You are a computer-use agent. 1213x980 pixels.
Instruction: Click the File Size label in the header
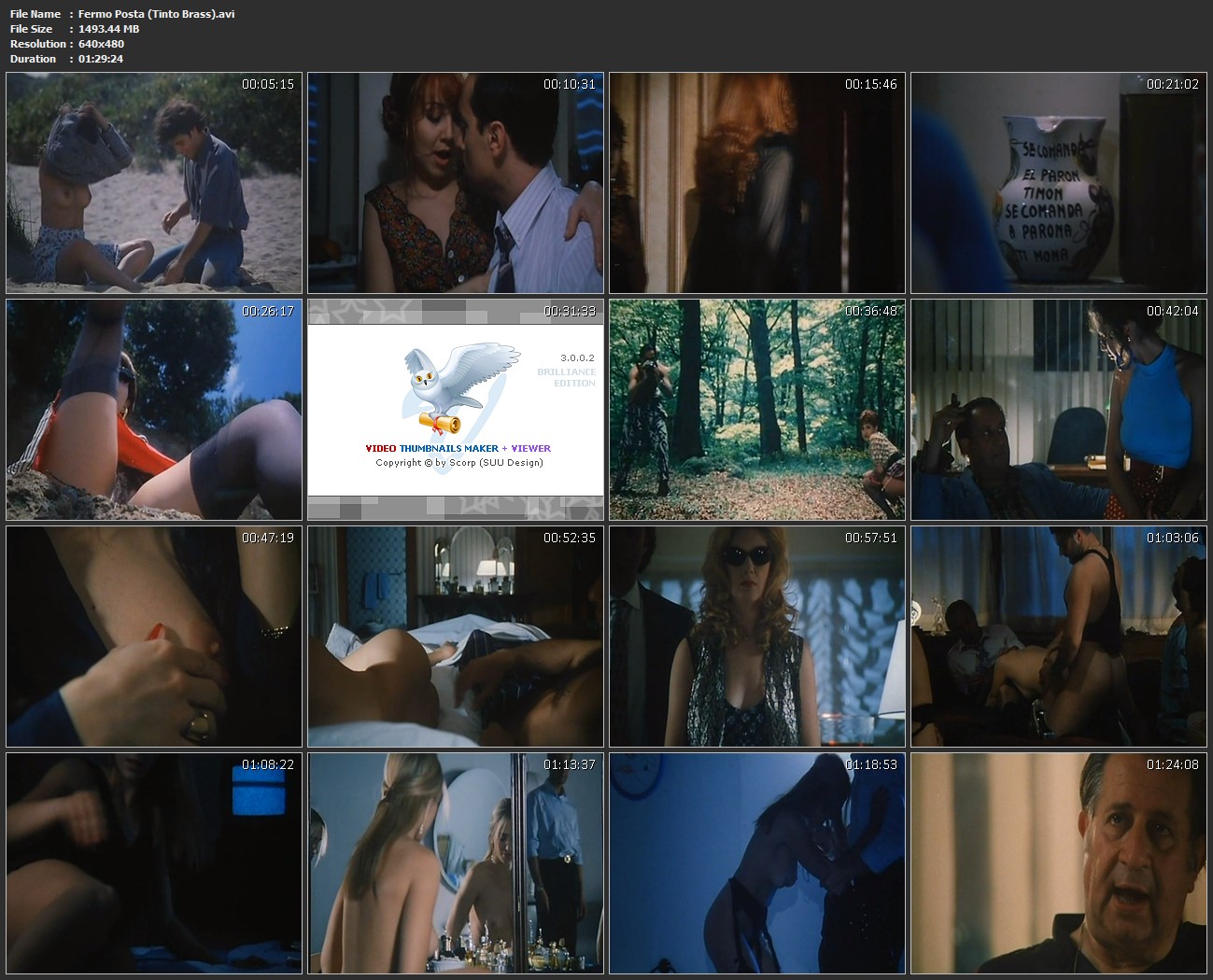click(x=31, y=29)
